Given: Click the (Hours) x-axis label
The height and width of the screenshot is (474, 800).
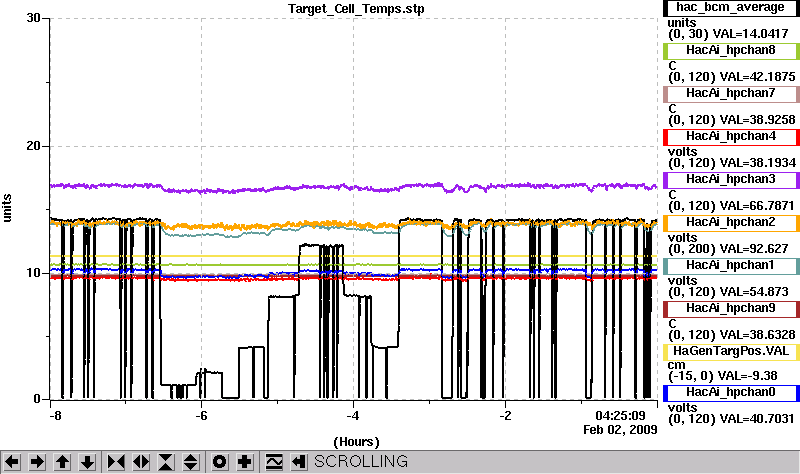Looking at the screenshot, I should coord(357,442).
